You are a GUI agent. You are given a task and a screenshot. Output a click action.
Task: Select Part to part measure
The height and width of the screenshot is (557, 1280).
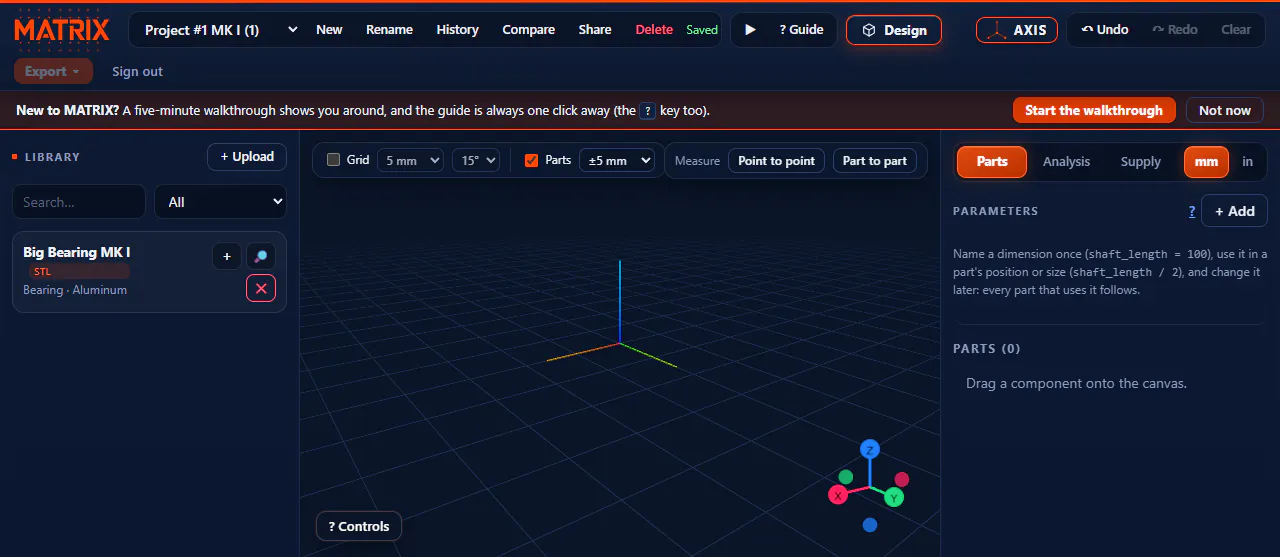[874, 160]
